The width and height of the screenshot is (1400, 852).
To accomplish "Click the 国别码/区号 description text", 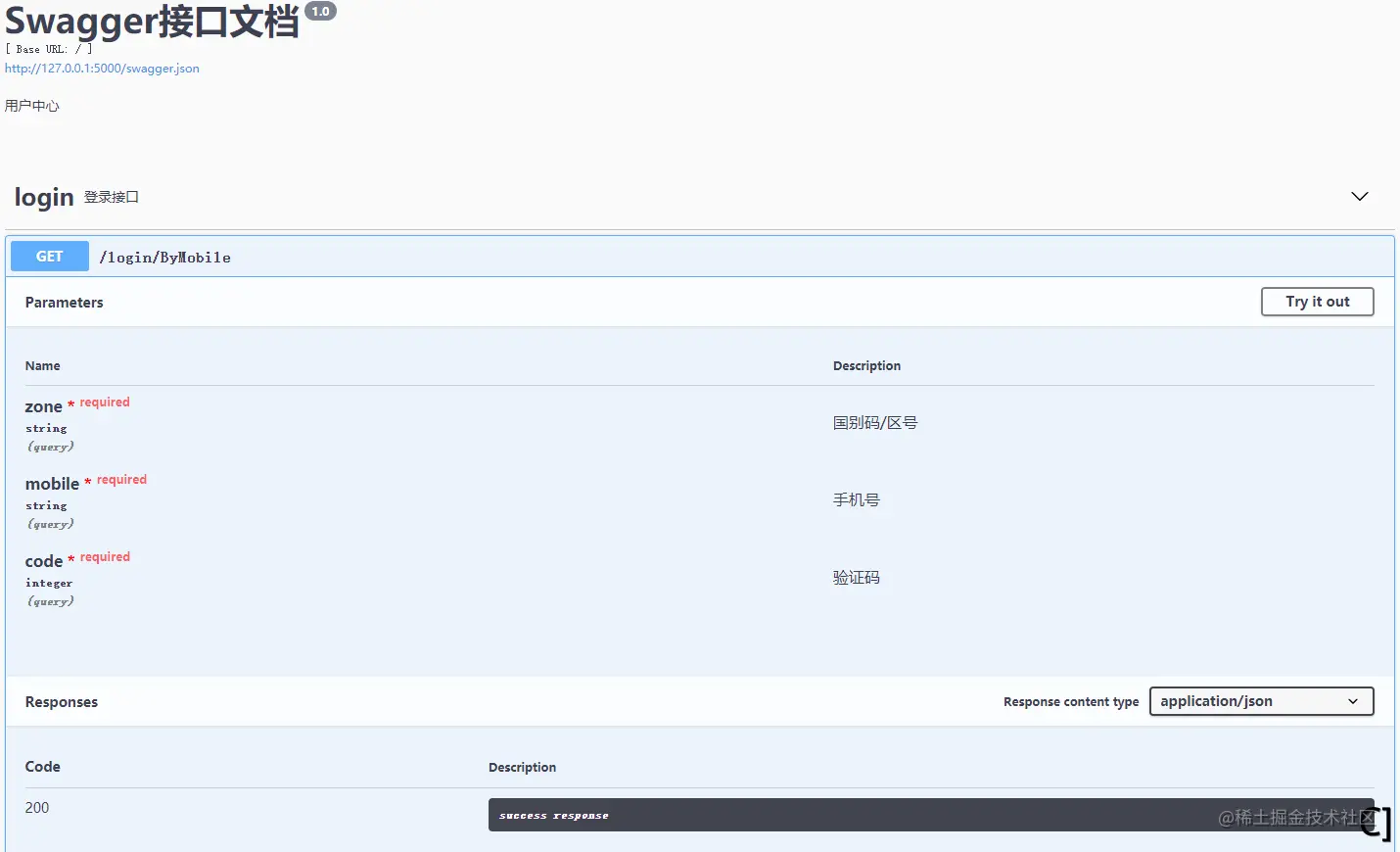I will coord(875,423).
